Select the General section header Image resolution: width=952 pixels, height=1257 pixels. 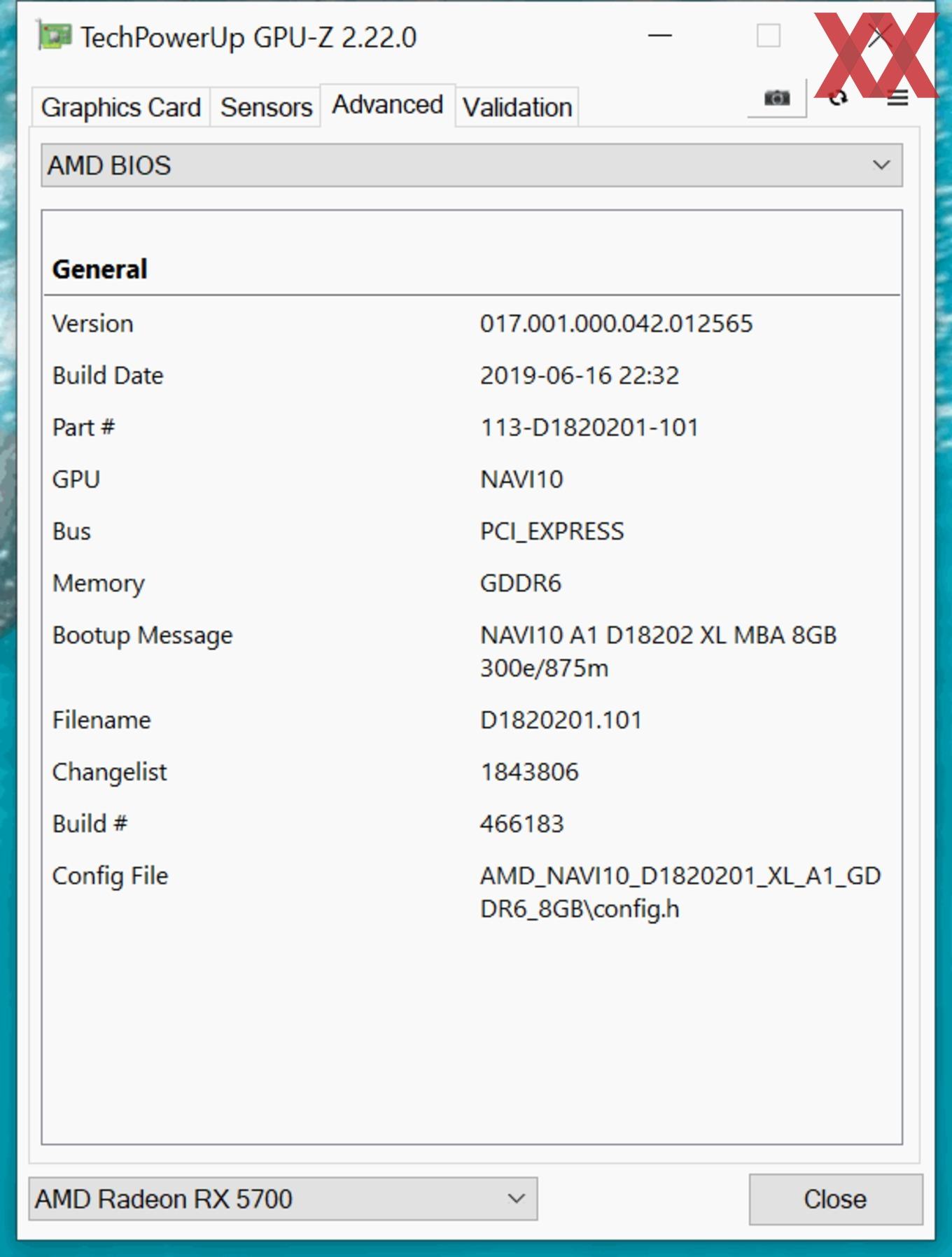tap(99, 269)
